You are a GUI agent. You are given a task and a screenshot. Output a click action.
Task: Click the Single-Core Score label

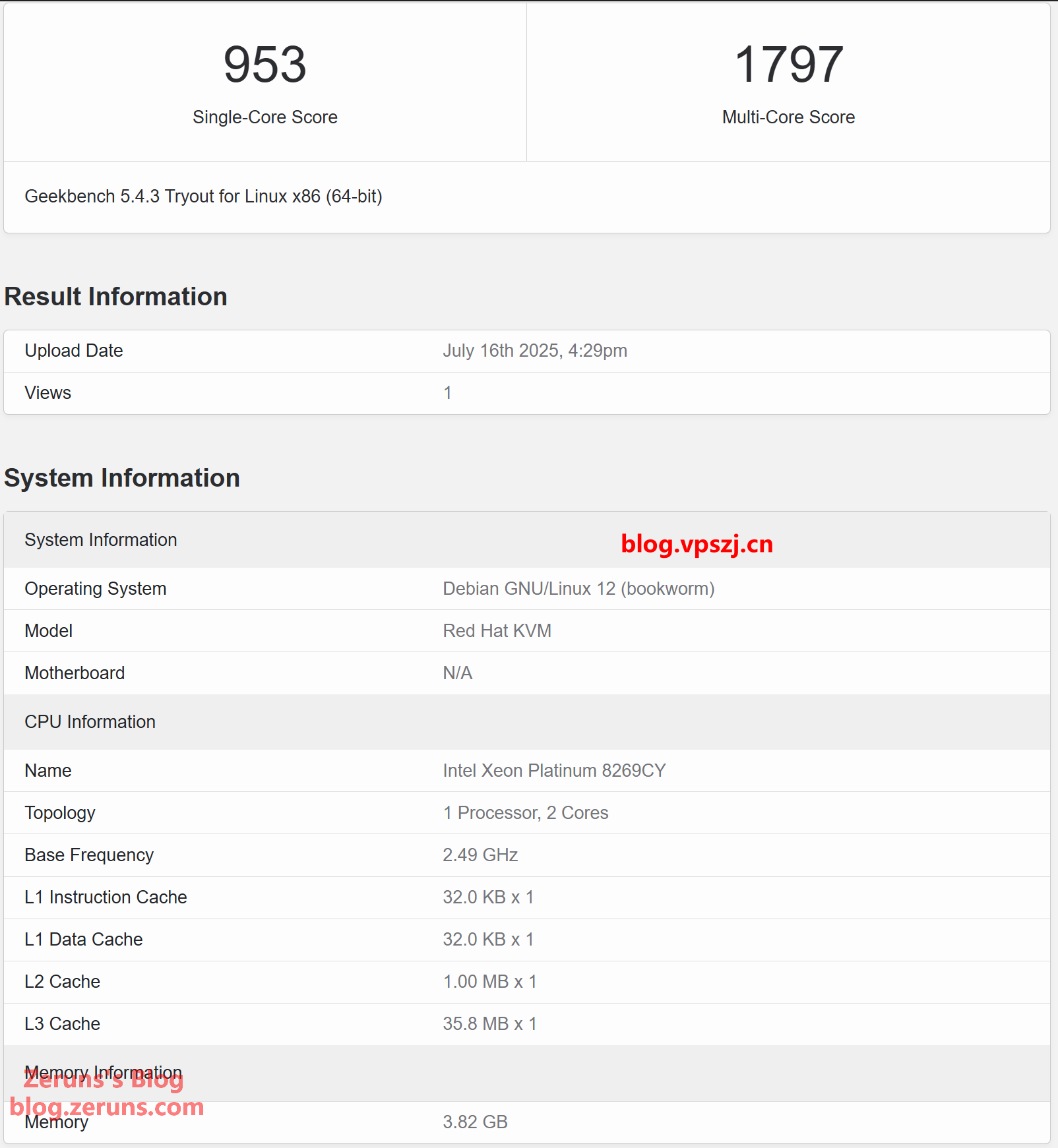click(x=264, y=117)
